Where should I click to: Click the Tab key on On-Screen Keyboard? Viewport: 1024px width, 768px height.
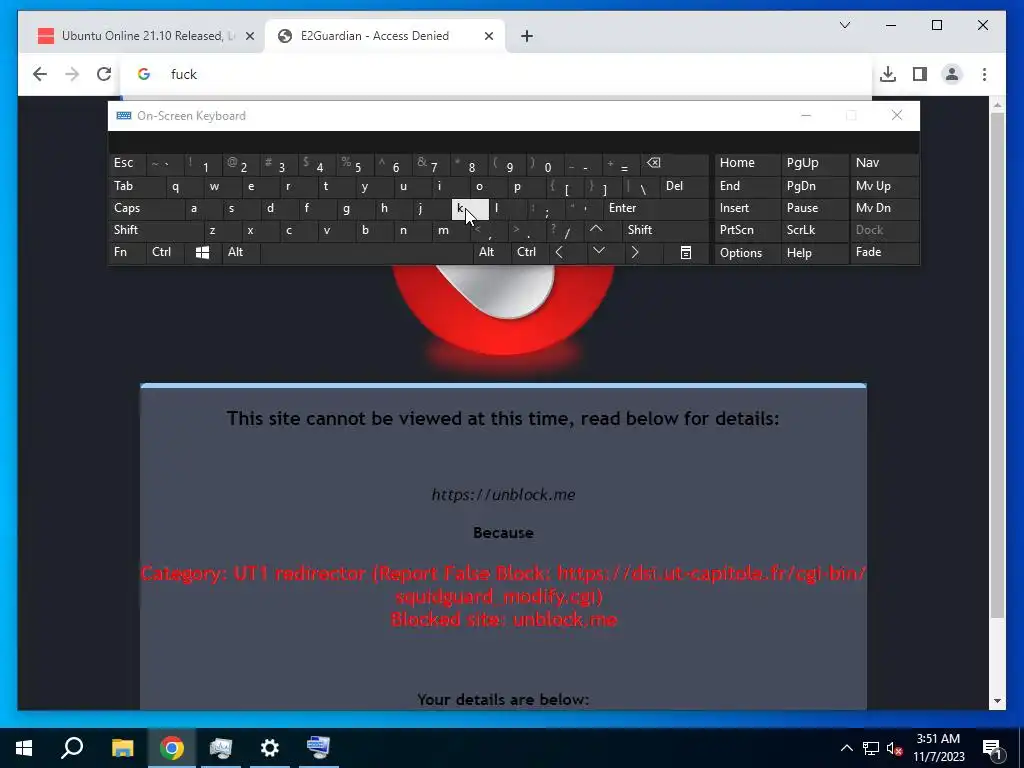[x=137, y=186]
